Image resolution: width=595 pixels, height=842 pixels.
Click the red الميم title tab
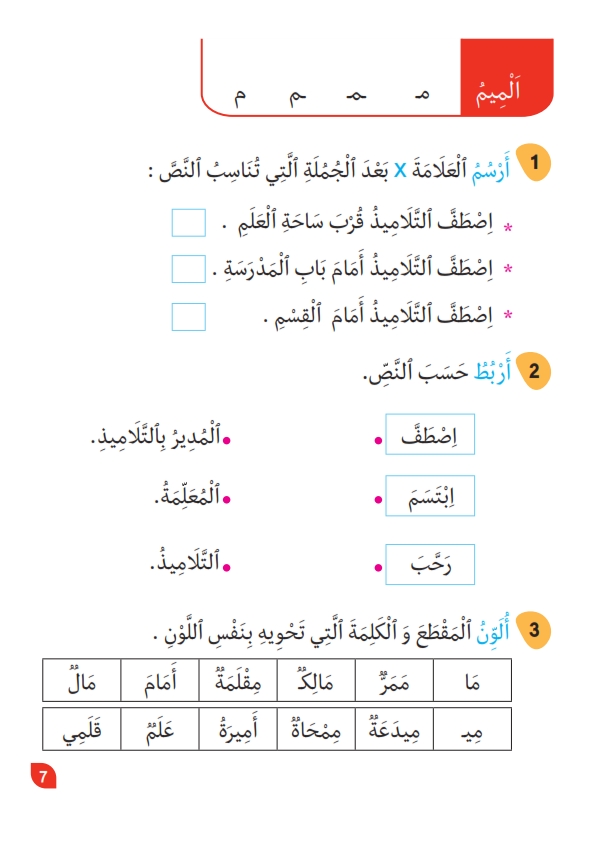506,77
